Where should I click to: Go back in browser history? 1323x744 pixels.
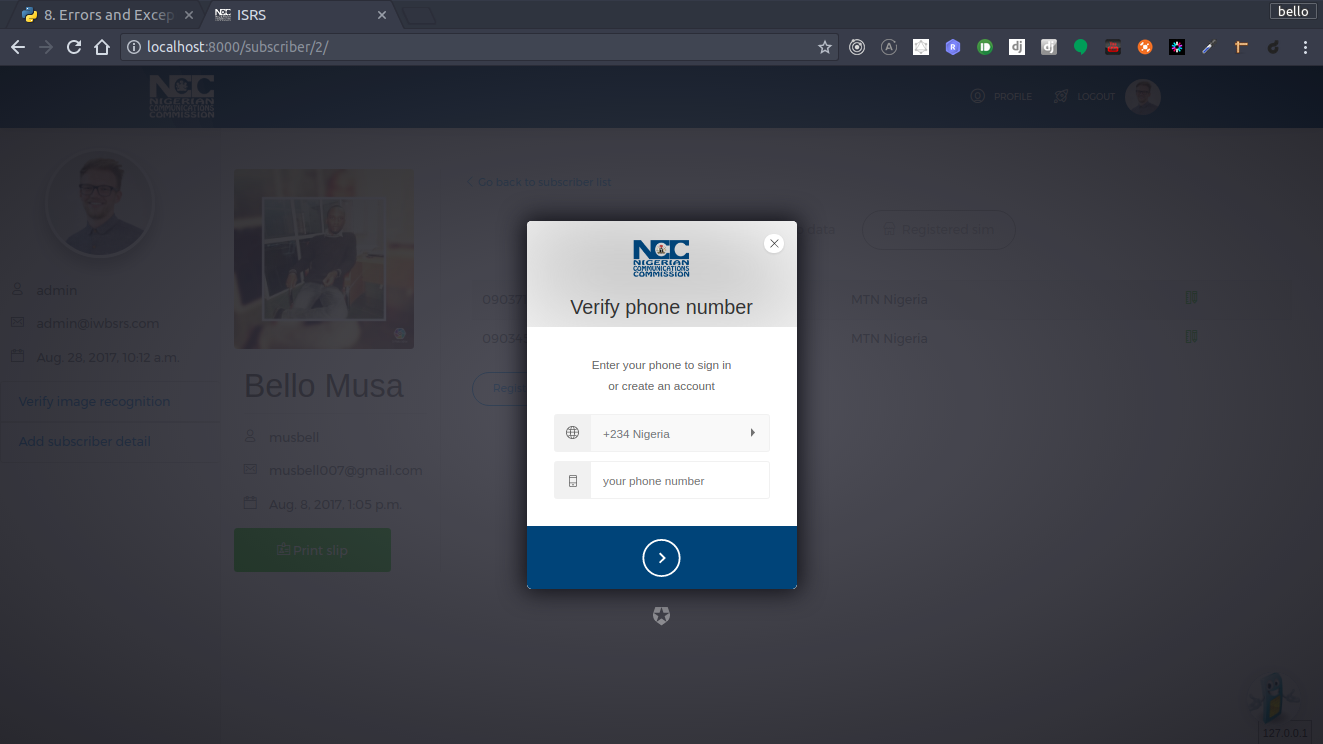click(17, 47)
